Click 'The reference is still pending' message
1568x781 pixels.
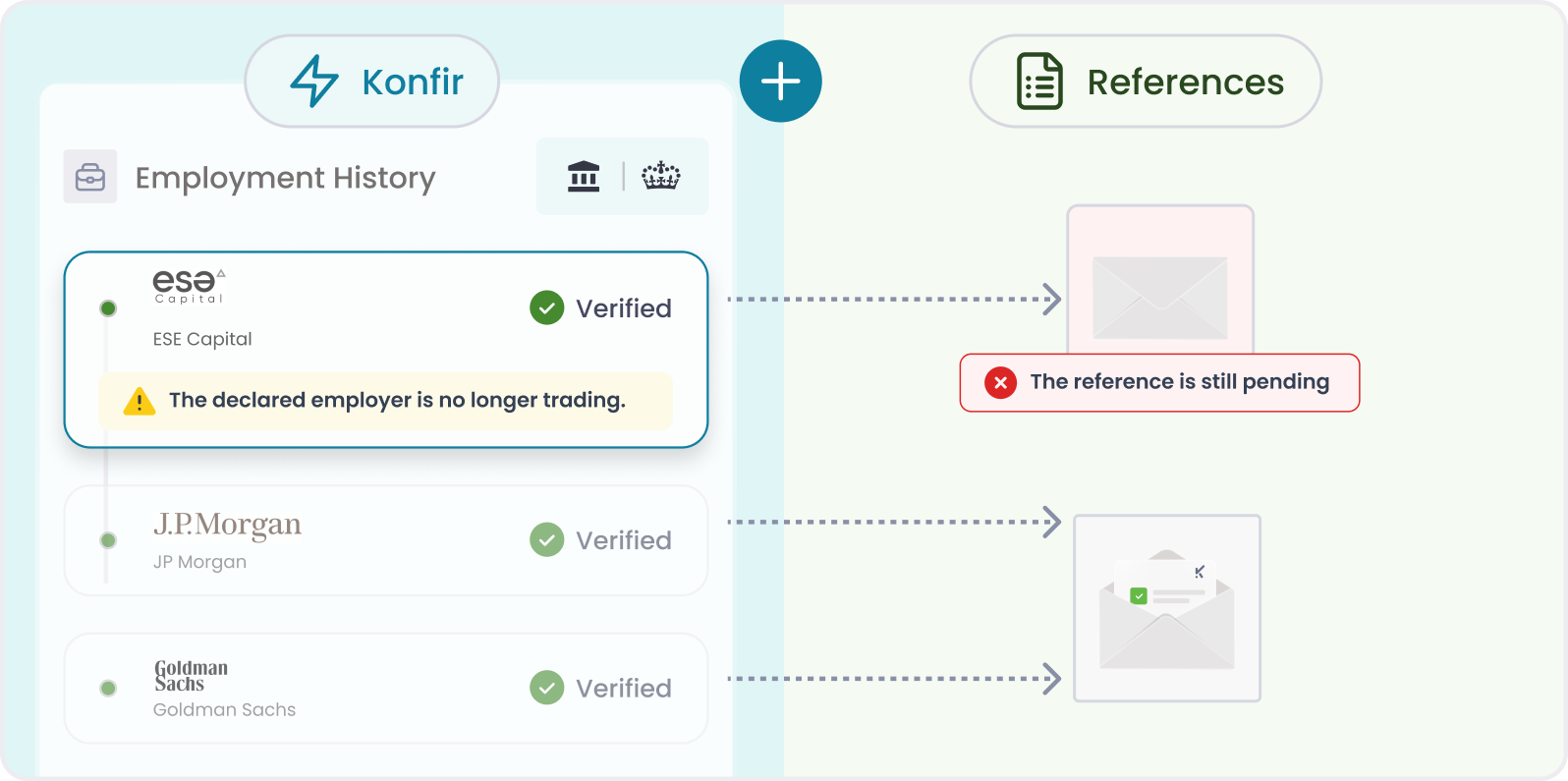pos(1179,381)
